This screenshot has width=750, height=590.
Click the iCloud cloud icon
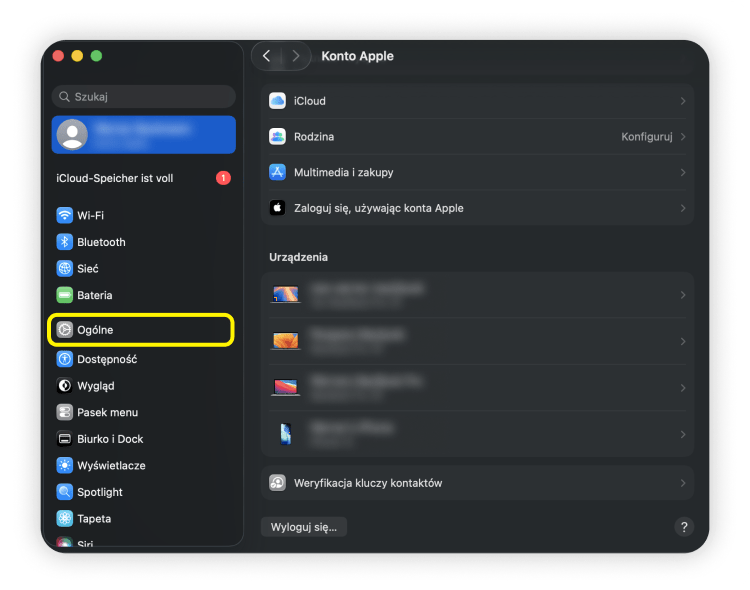(277, 101)
